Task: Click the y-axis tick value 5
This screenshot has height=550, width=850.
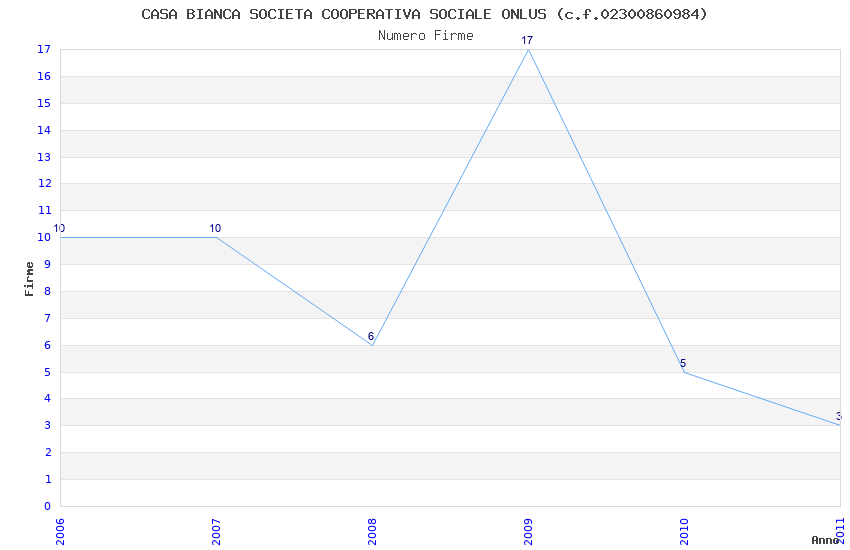Action: tap(48, 372)
